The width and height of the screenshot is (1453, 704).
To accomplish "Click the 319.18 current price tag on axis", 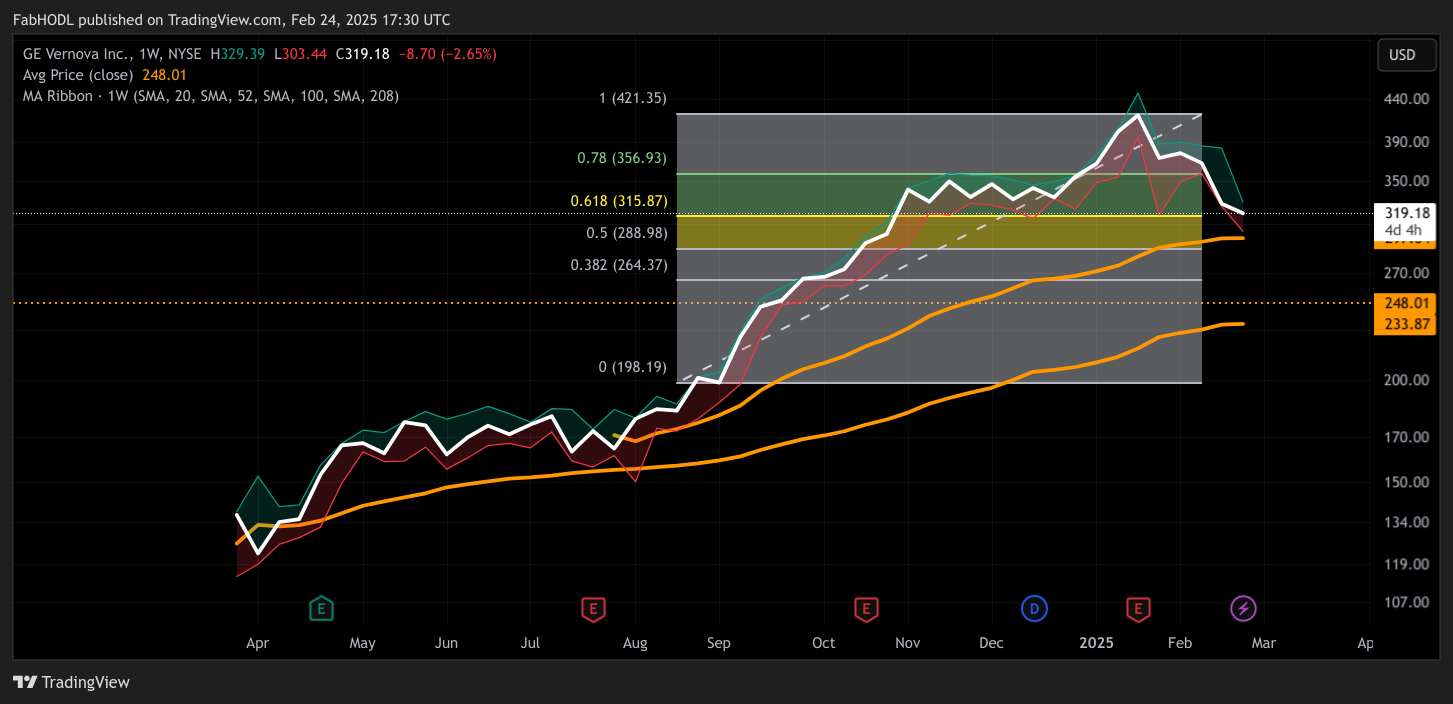I will (1407, 213).
